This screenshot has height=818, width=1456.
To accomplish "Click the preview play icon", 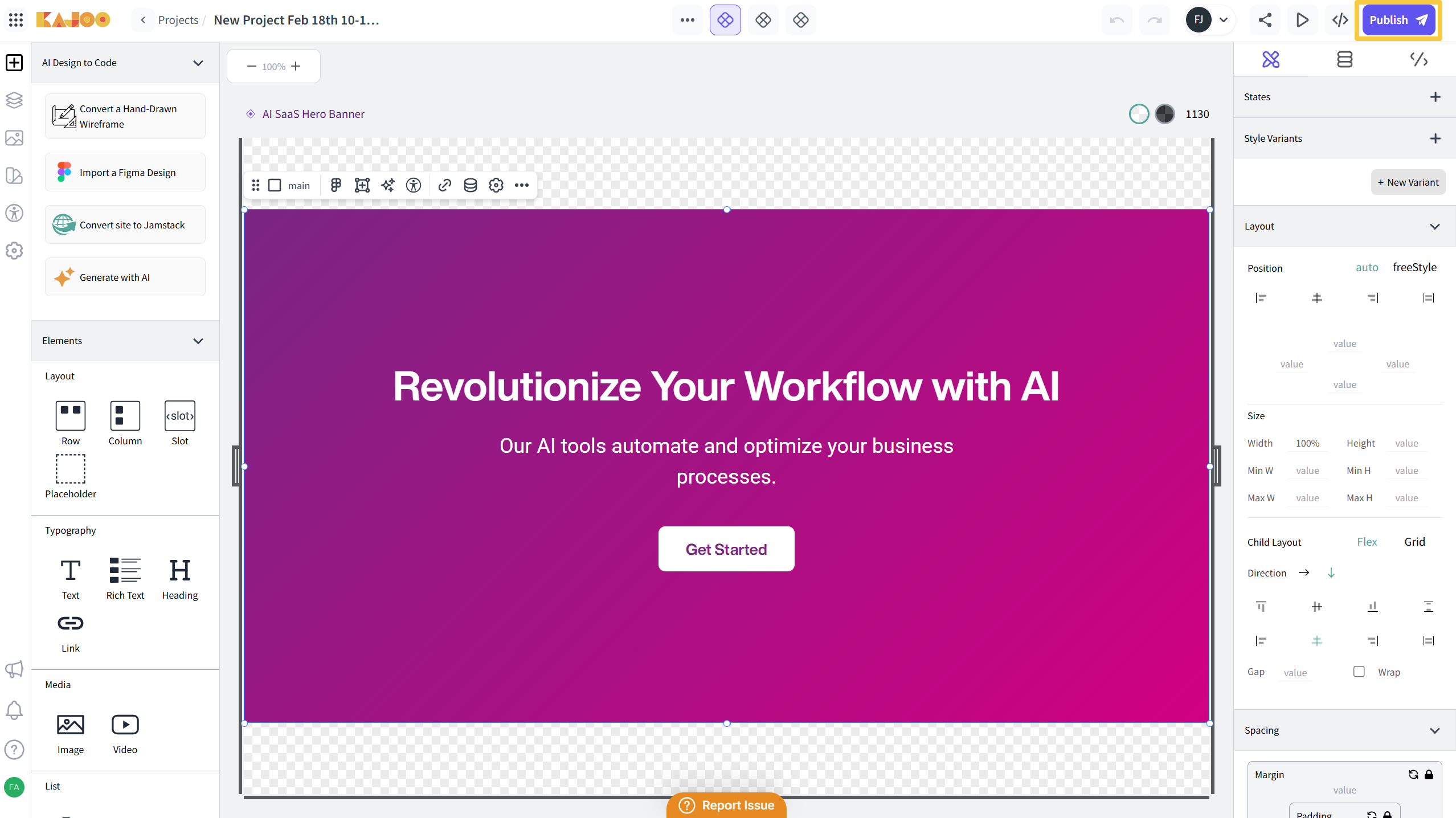I will click(1302, 20).
